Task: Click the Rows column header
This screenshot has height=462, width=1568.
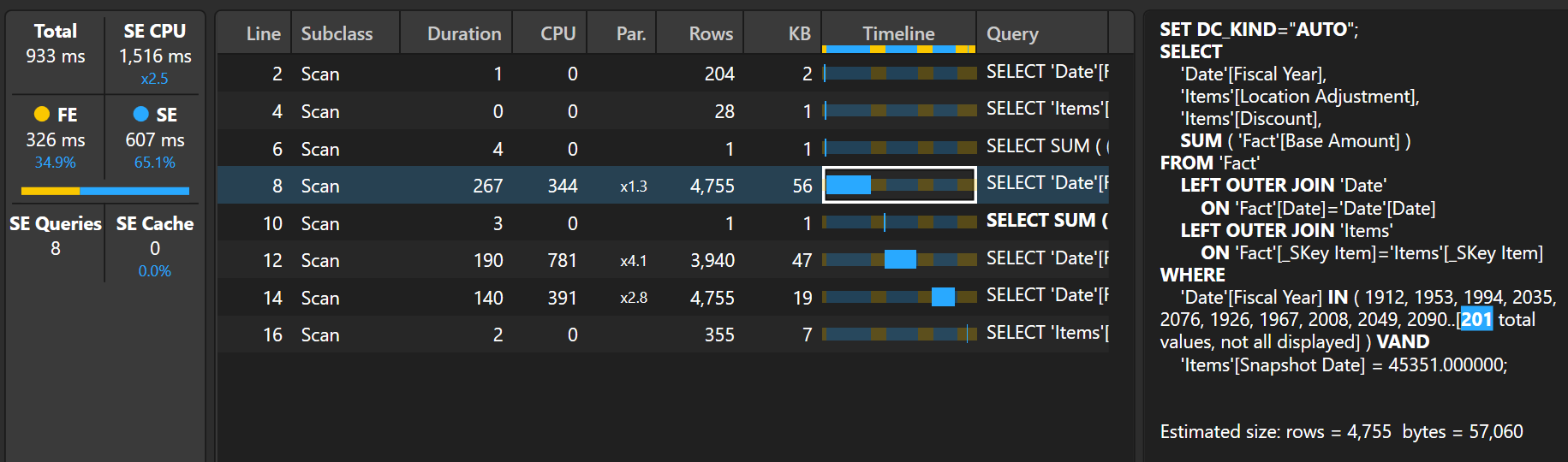Action: tap(710, 33)
